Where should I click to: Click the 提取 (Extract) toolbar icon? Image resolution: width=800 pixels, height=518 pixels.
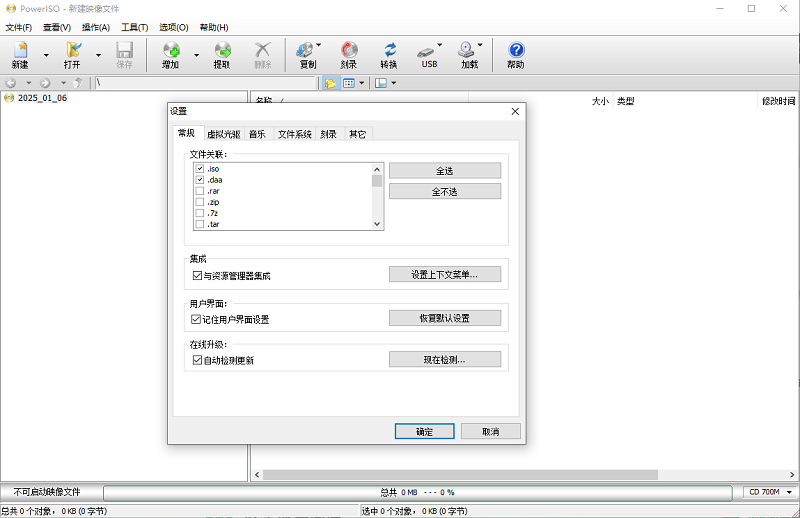[222, 55]
